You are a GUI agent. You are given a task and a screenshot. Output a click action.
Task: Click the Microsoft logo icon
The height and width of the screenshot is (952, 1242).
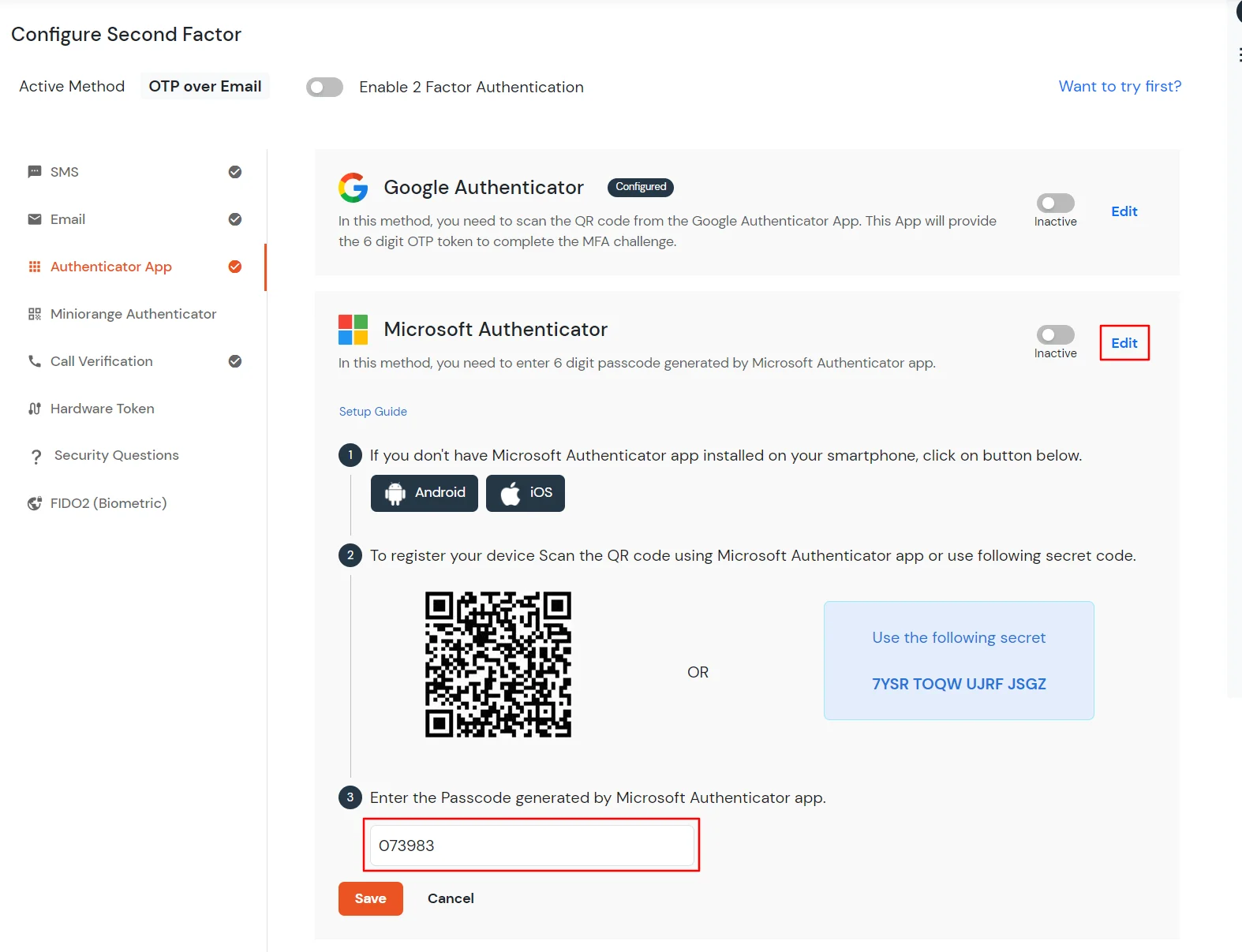pos(354,330)
